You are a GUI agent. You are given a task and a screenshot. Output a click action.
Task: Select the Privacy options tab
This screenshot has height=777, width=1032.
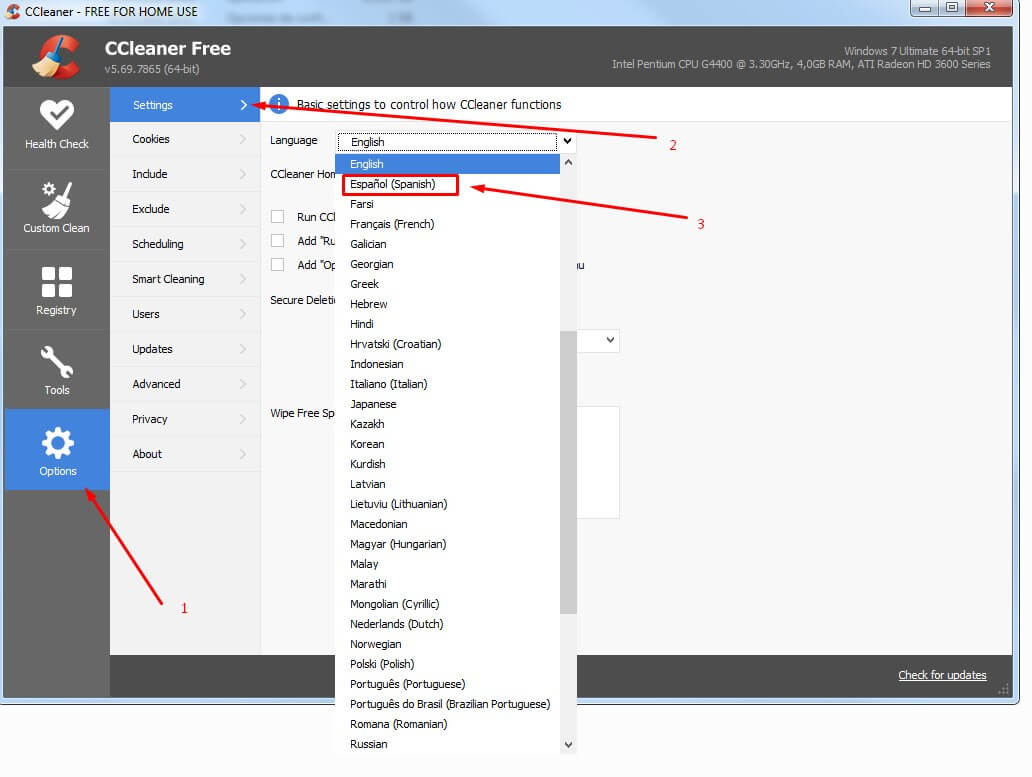[185, 419]
